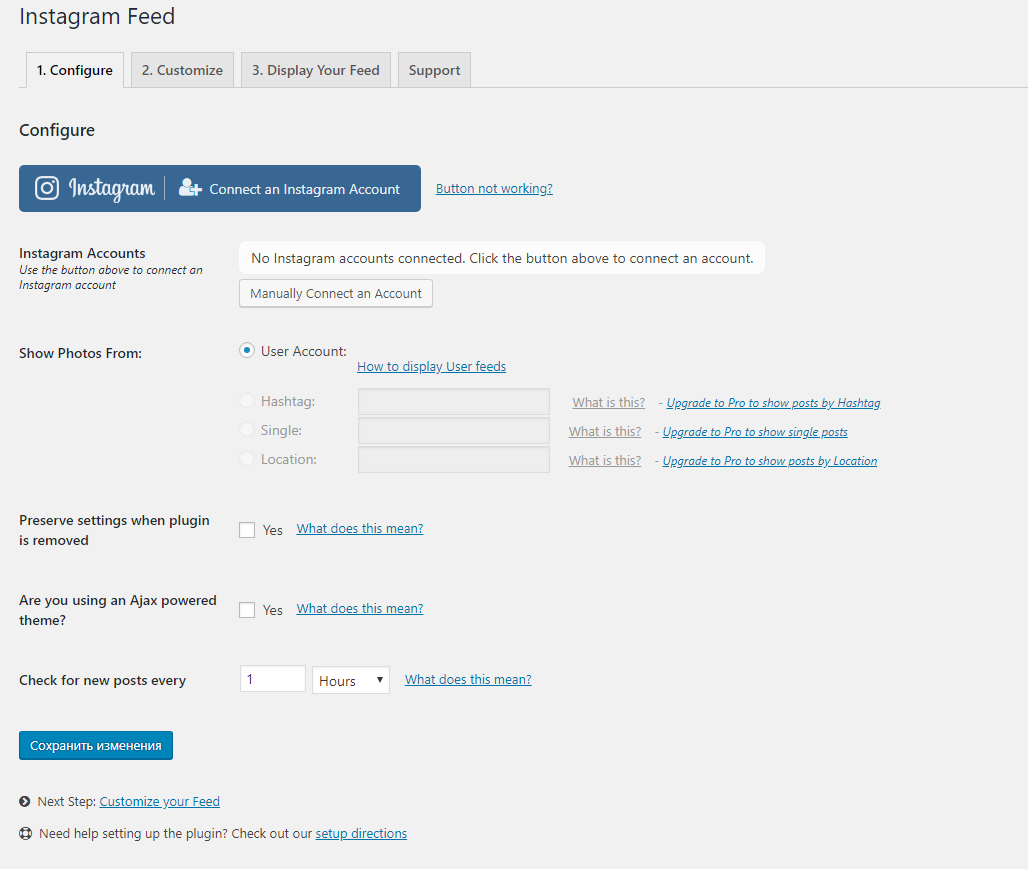
Task: Click the arrow icon beside Next Step
Action: point(25,801)
